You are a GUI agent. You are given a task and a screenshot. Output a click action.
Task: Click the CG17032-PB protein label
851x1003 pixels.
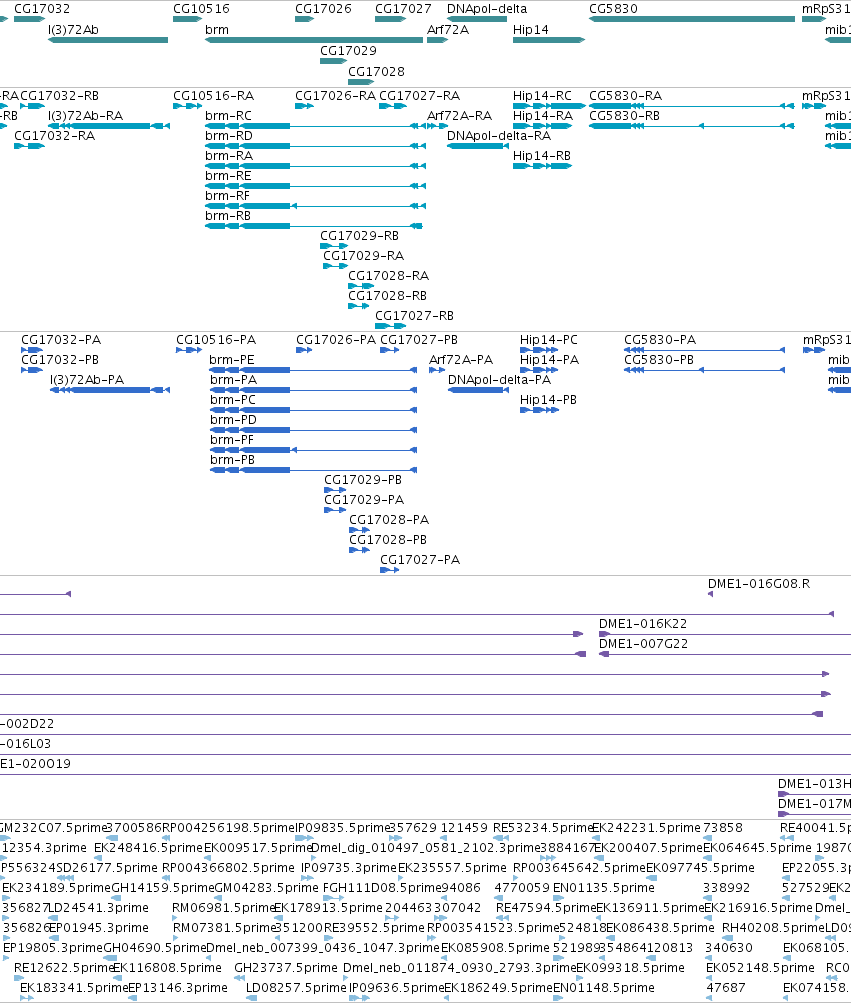(x=60, y=359)
